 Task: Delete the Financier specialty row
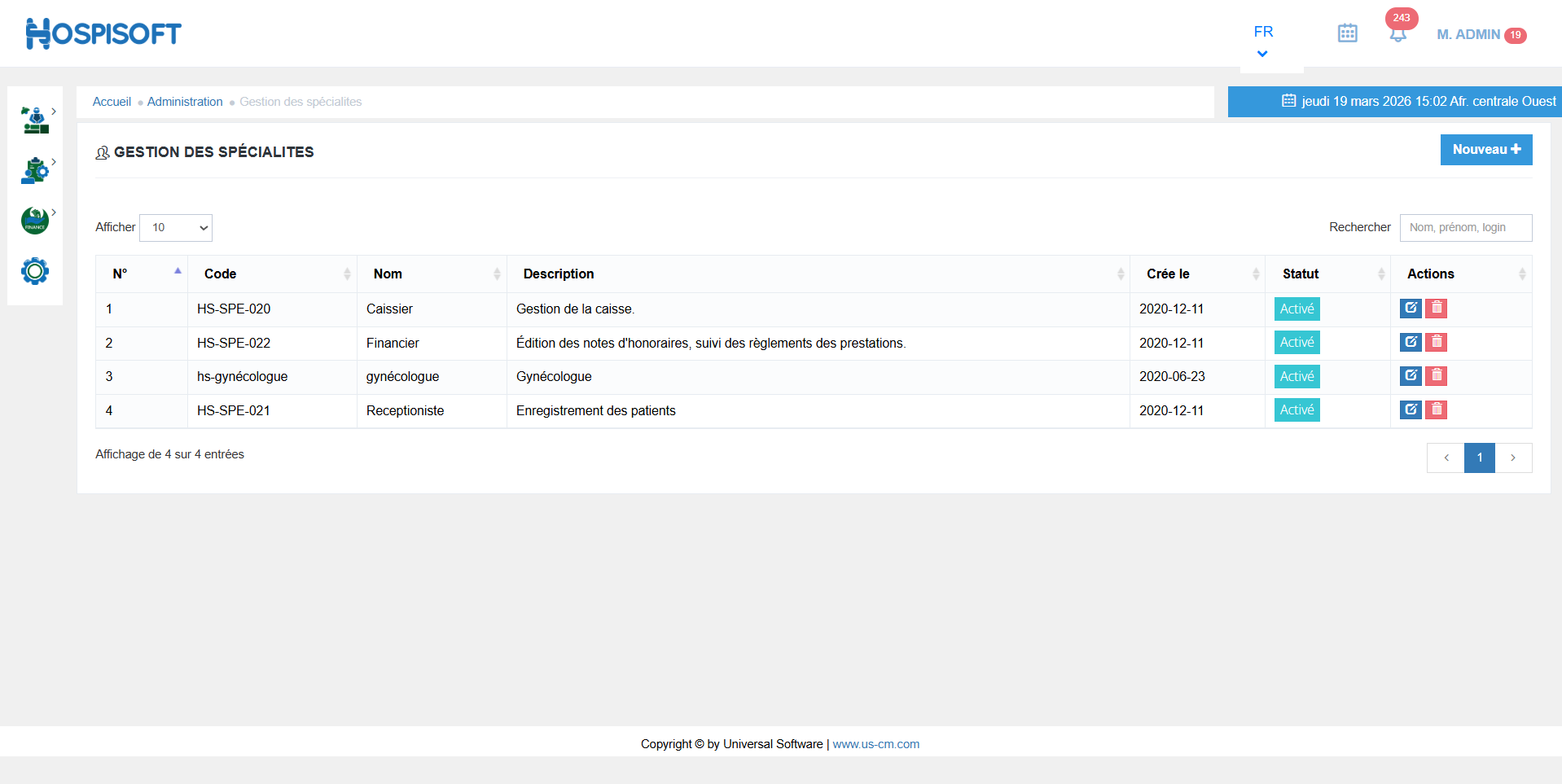1437,343
